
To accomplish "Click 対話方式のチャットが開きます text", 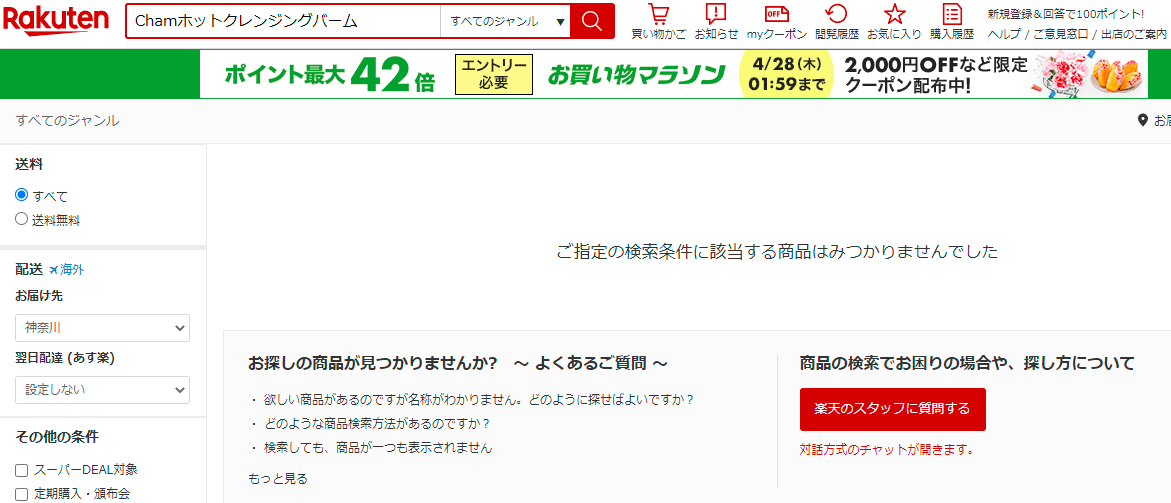I will coord(886,449).
